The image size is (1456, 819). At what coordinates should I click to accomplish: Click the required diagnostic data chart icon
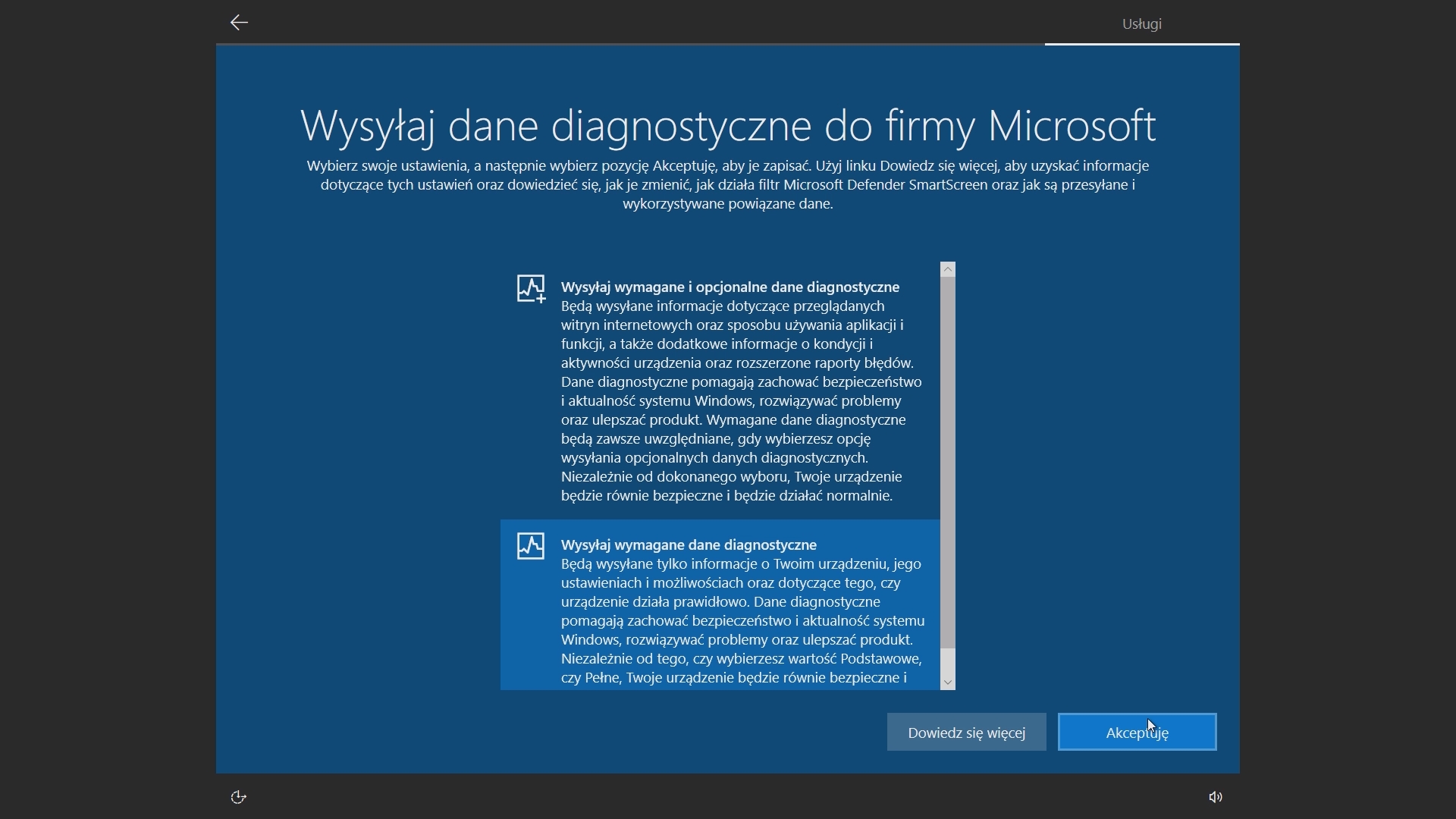tap(531, 546)
